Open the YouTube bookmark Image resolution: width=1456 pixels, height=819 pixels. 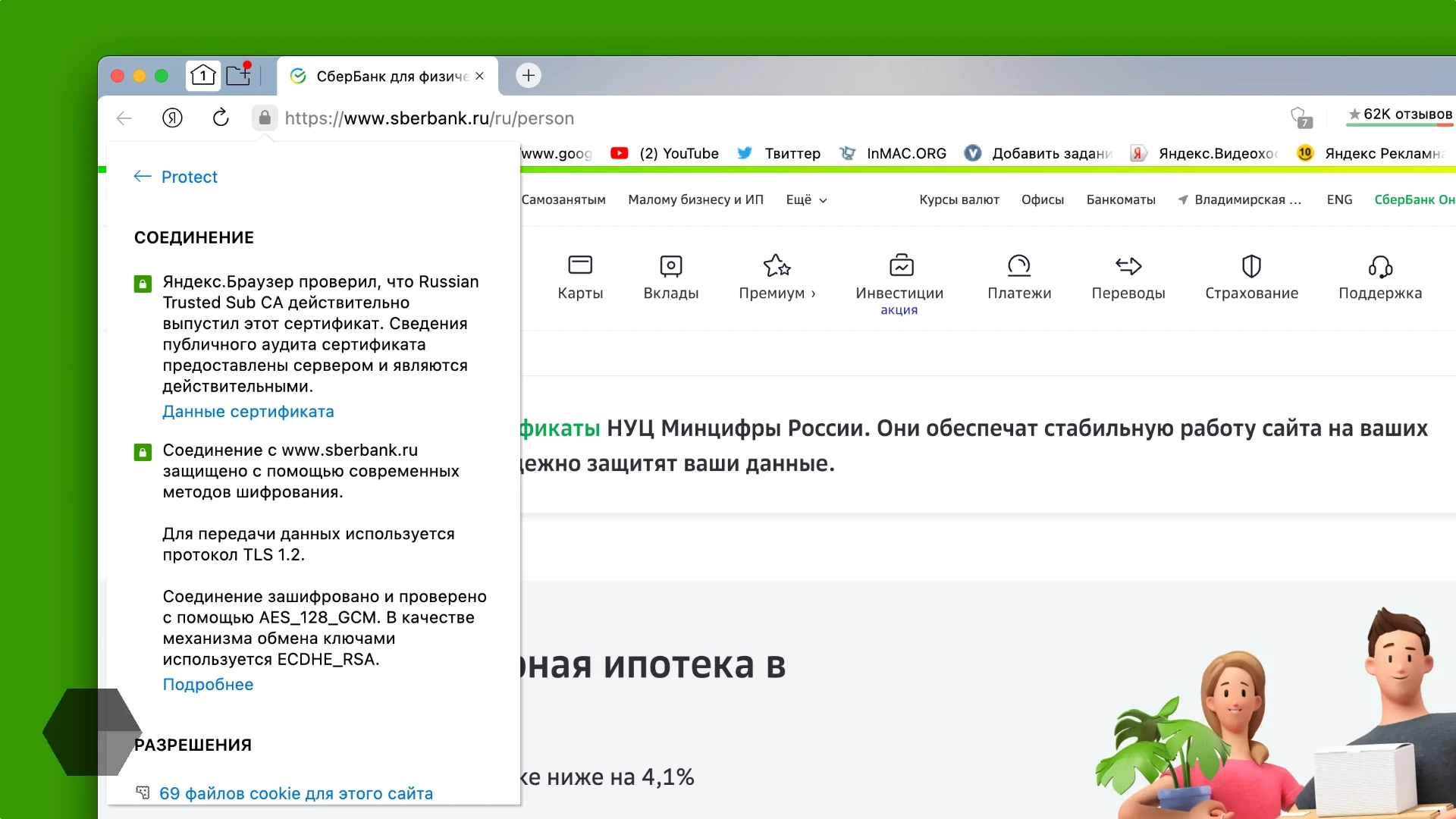pos(665,153)
